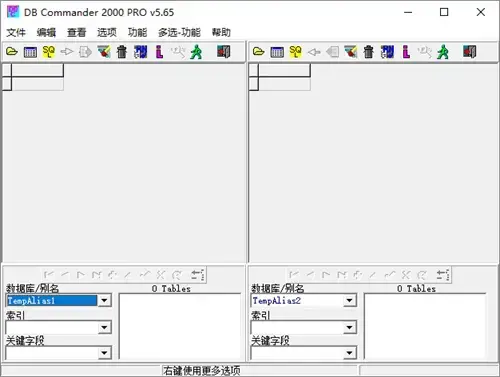
Task: Open the 帮助 menu
Action: tap(221, 32)
